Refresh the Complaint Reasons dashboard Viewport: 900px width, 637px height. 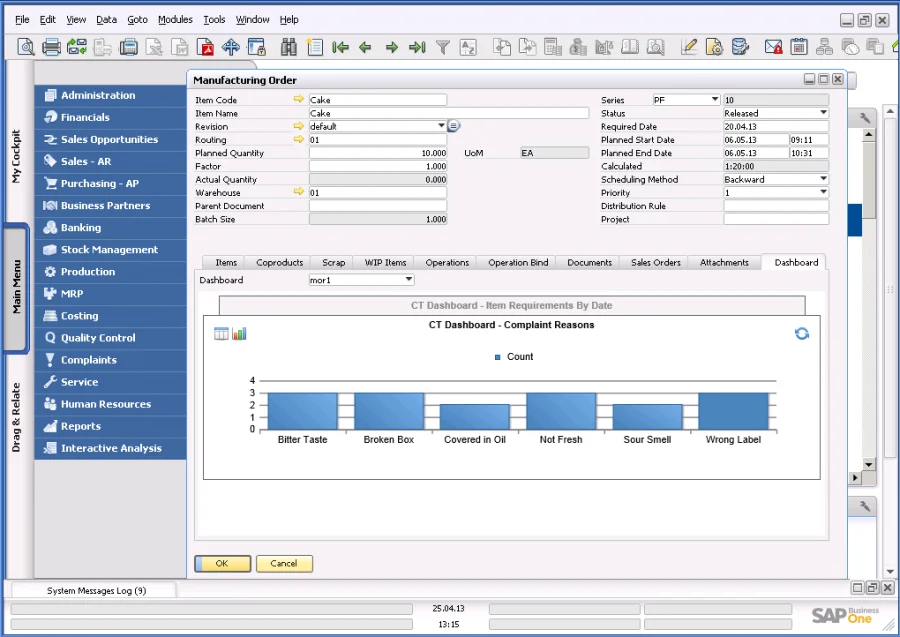802,333
